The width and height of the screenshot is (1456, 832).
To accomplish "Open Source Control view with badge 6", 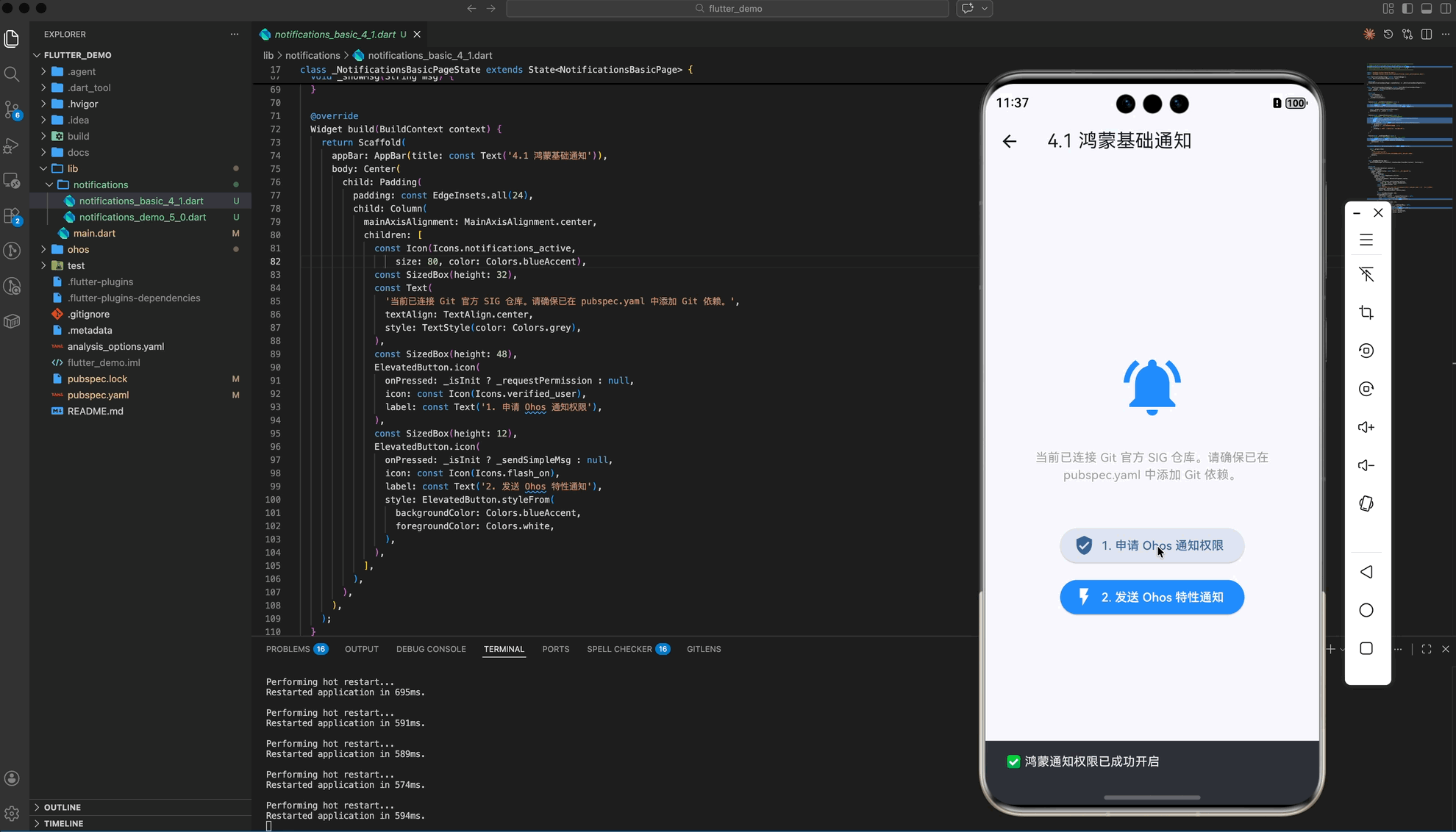I will (12, 110).
